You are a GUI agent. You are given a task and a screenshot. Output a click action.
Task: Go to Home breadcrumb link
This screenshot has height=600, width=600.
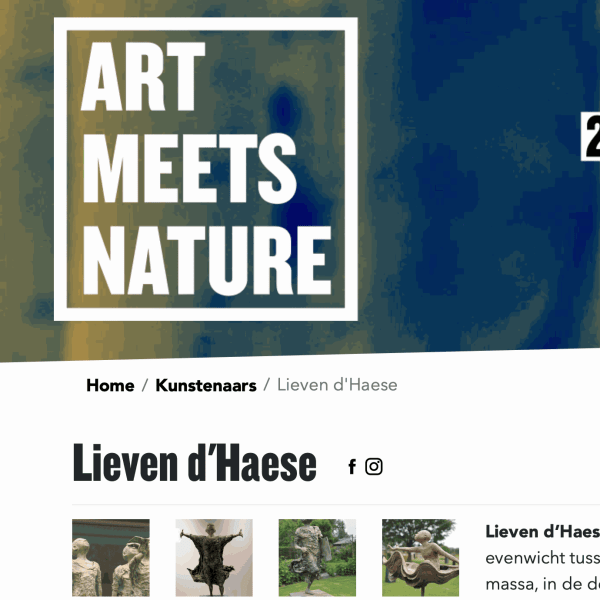point(110,385)
